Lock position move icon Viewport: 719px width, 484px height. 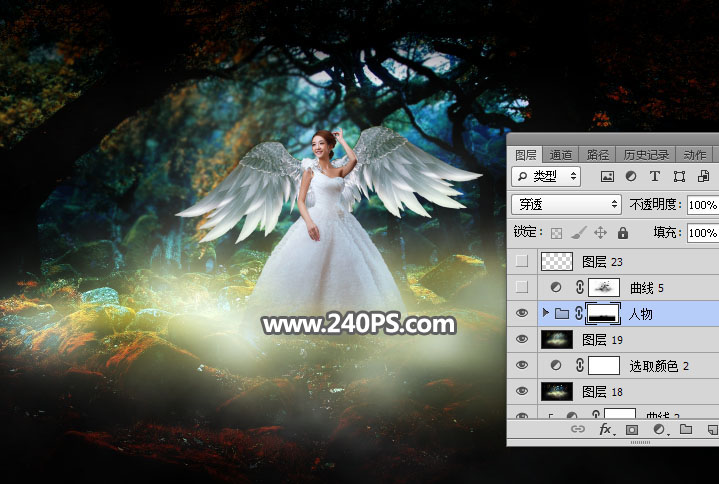tap(600, 233)
